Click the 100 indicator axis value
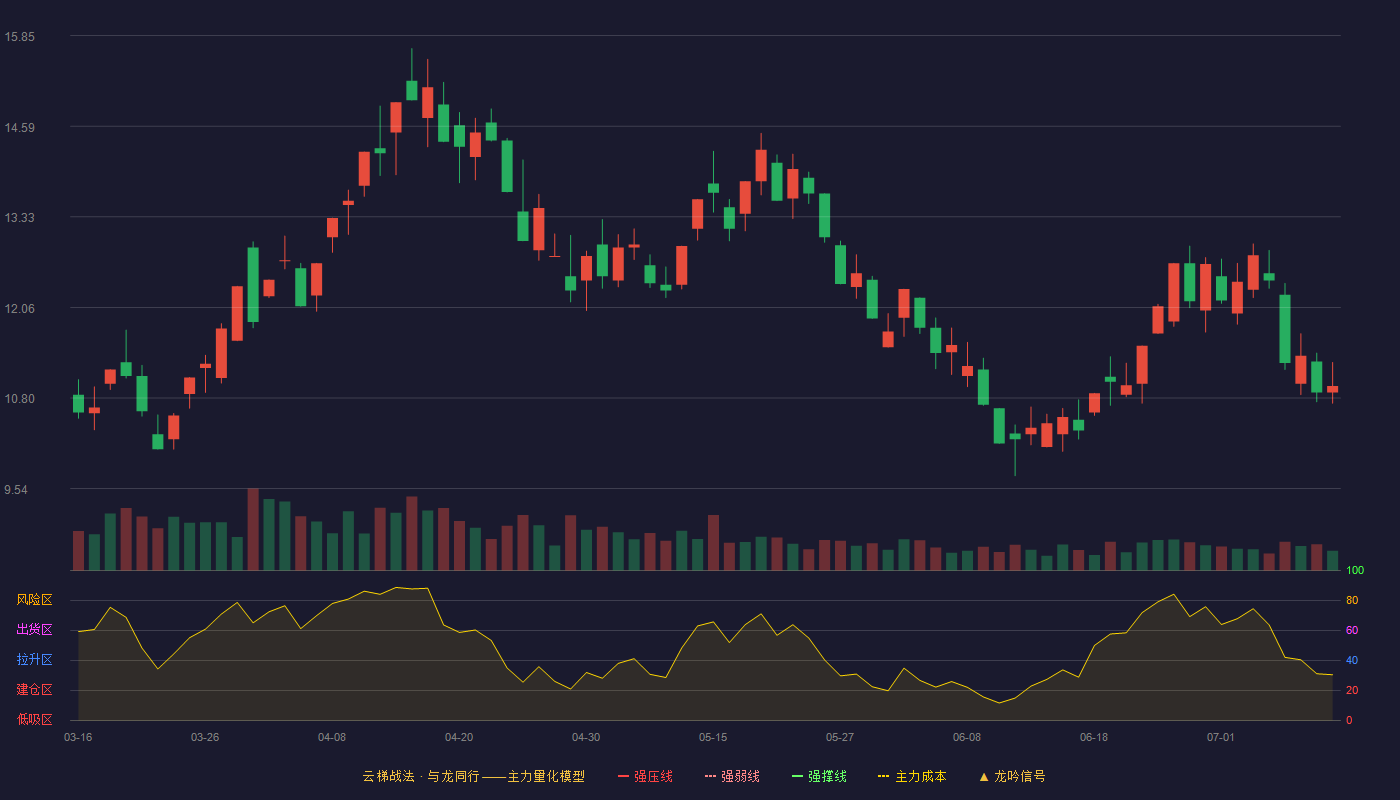Image resolution: width=1400 pixels, height=800 pixels. tap(1355, 570)
